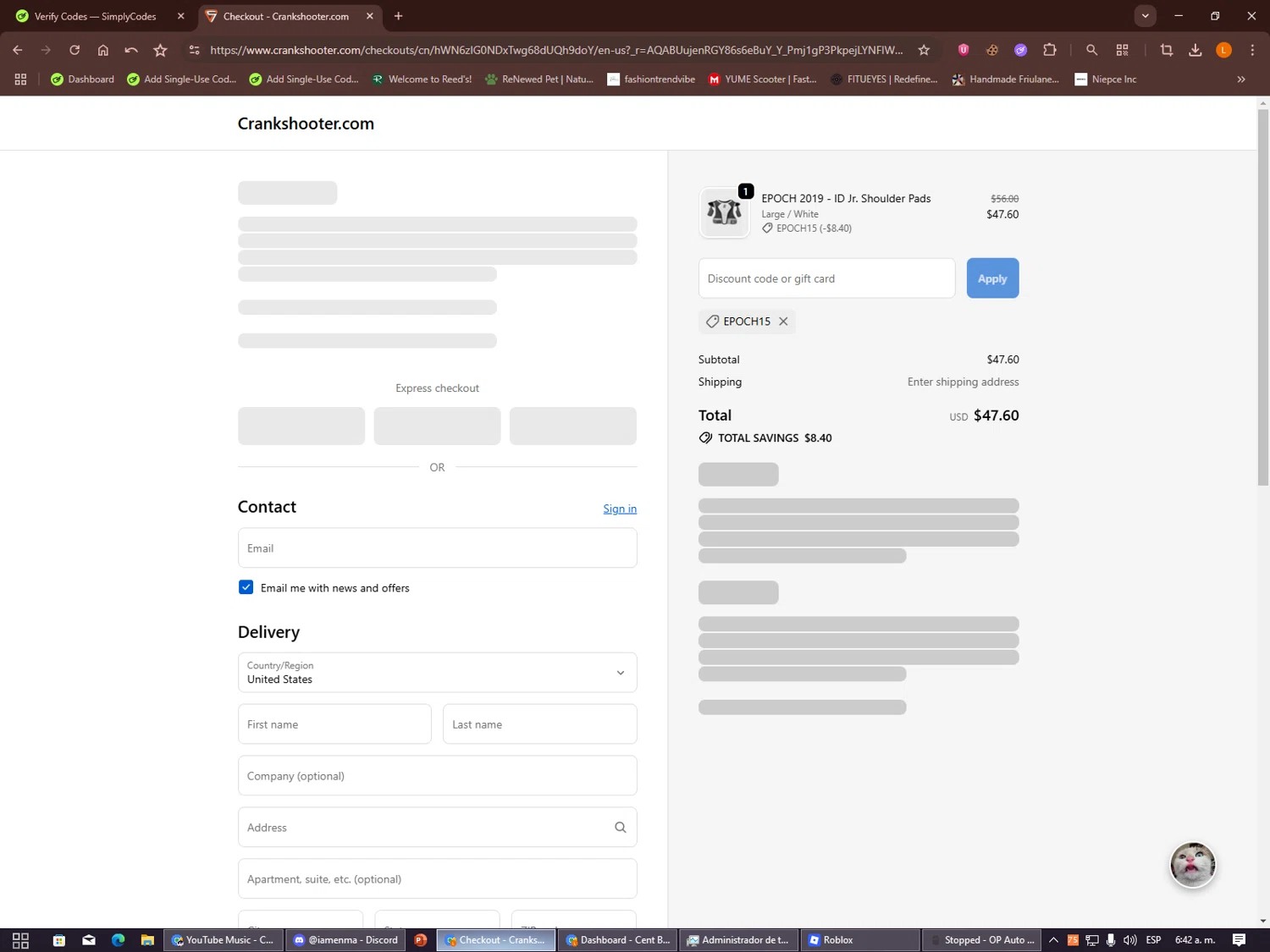The image size is (1270, 952).
Task: Open the Mail app in taskbar
Action: pyautogui.click(x=89, y=940)
